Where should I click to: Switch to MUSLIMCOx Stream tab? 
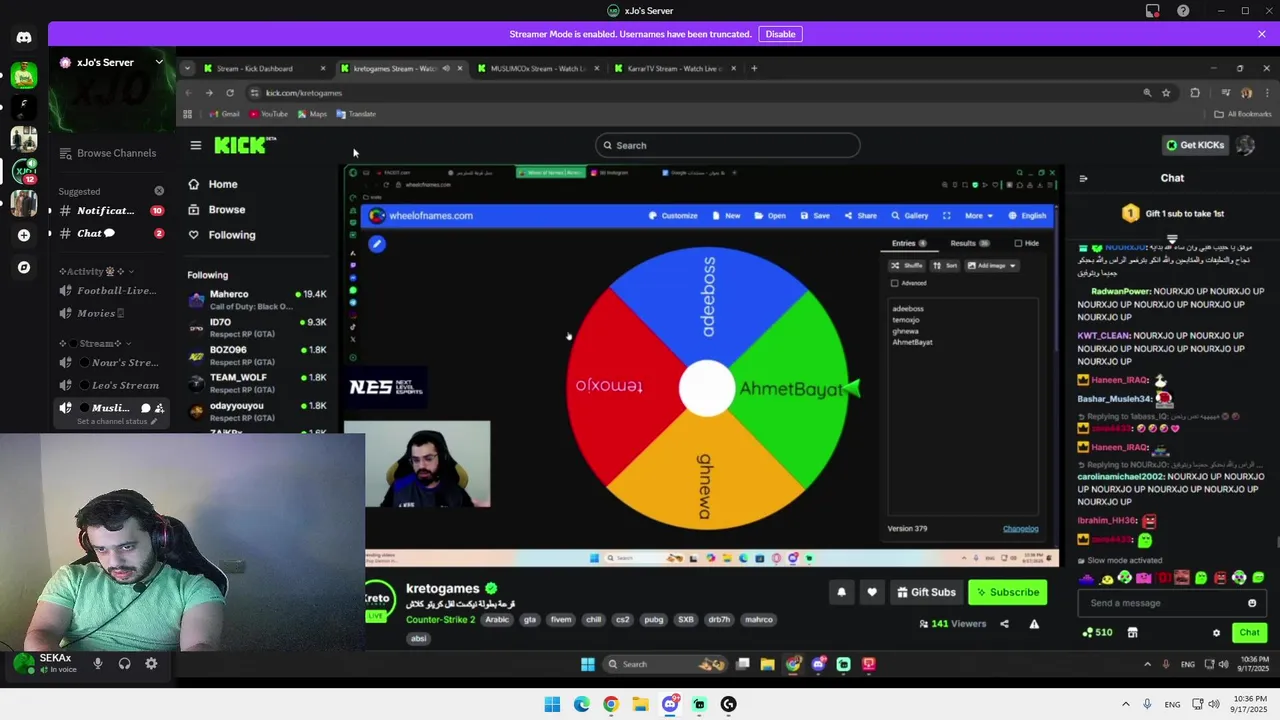(x=538, y=68)
